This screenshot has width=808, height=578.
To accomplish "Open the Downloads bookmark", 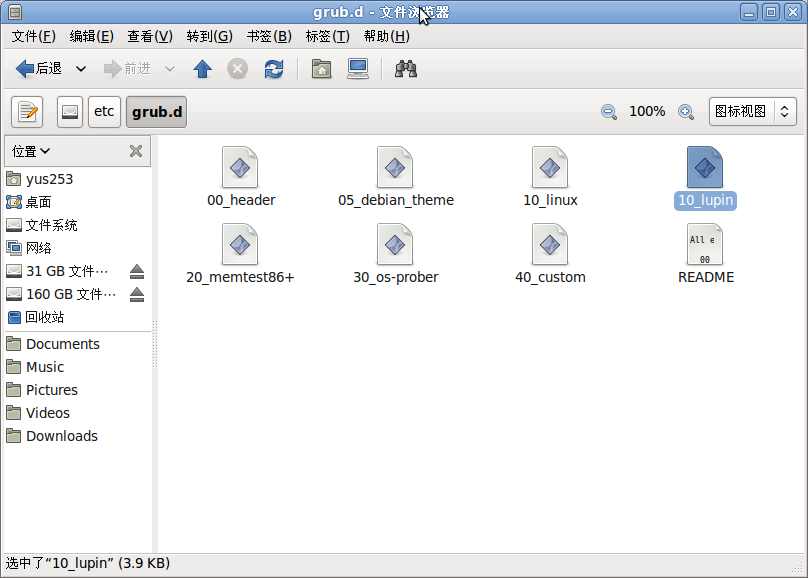I will coord(77,436).
